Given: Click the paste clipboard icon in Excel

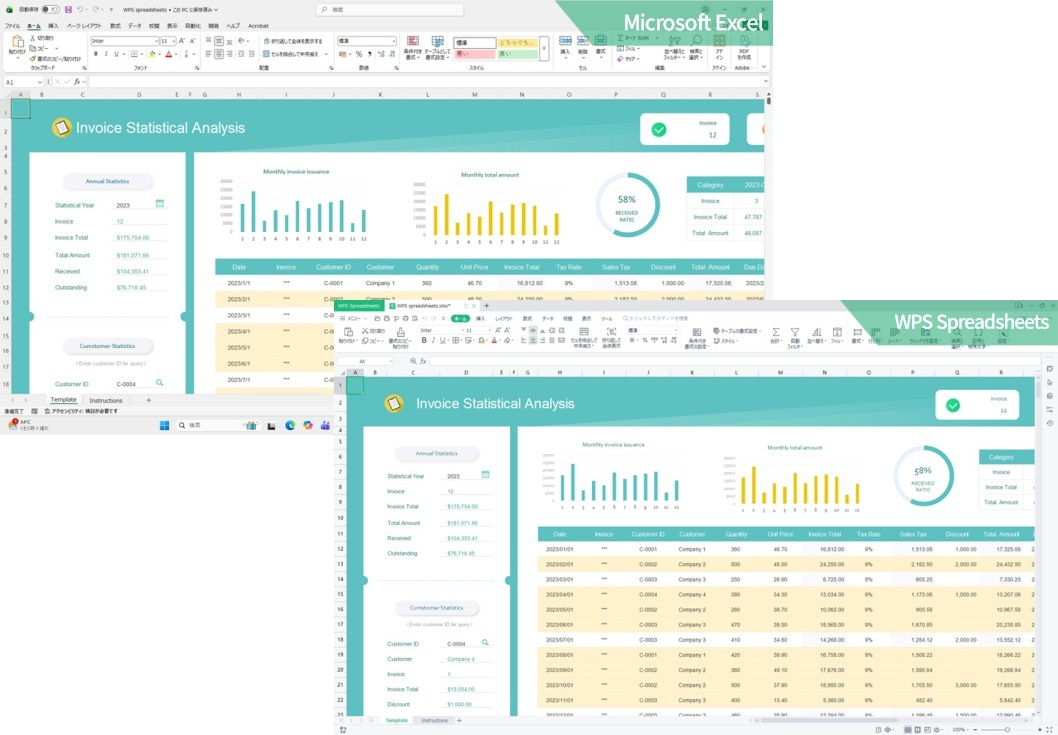Looking at the screenshot, I should pos(17,43).
